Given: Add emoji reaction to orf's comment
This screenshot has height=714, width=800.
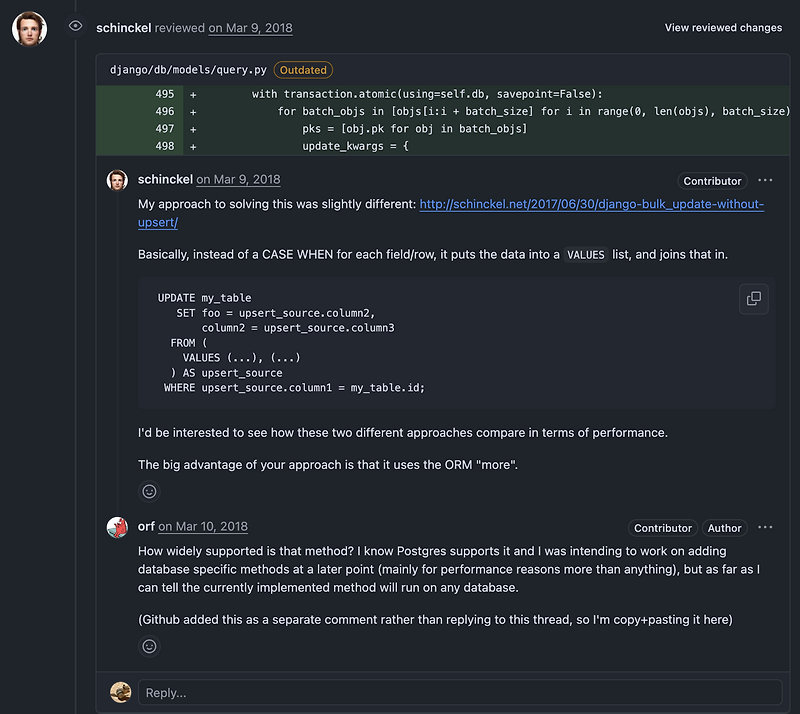Looking at the screenshot, I should coord(150,646).
